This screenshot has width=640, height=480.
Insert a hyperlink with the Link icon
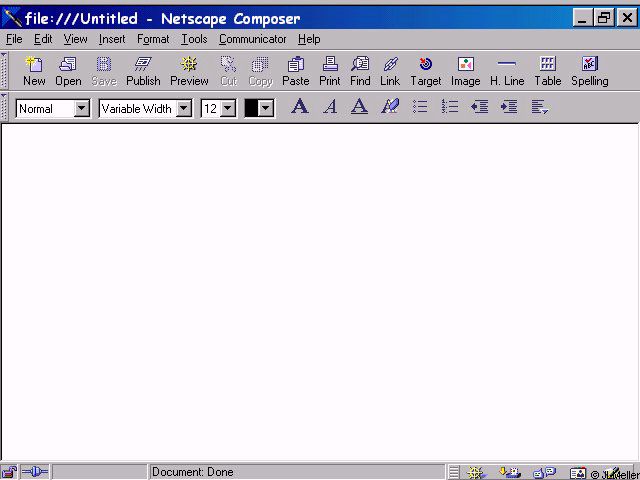pyautogui.click(x=390, y=71)
